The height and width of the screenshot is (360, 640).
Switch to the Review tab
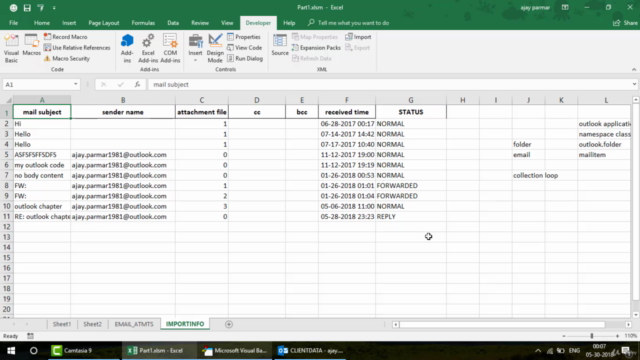tap(200, 23)
